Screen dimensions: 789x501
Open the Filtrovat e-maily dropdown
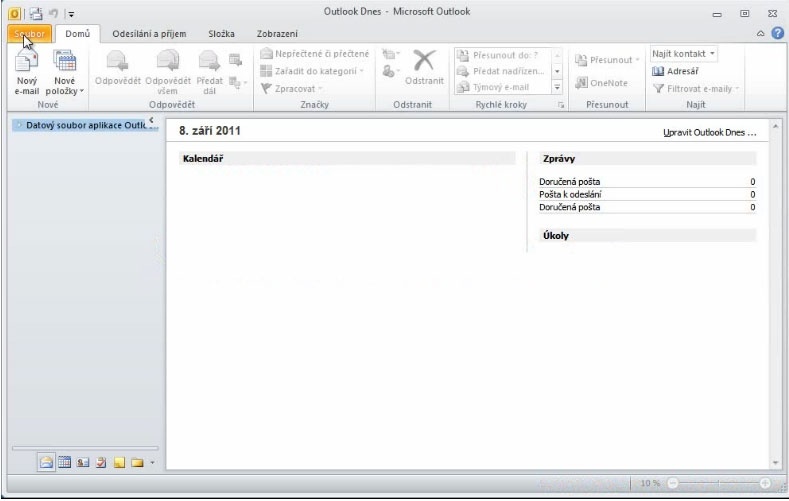coord(696,89)
